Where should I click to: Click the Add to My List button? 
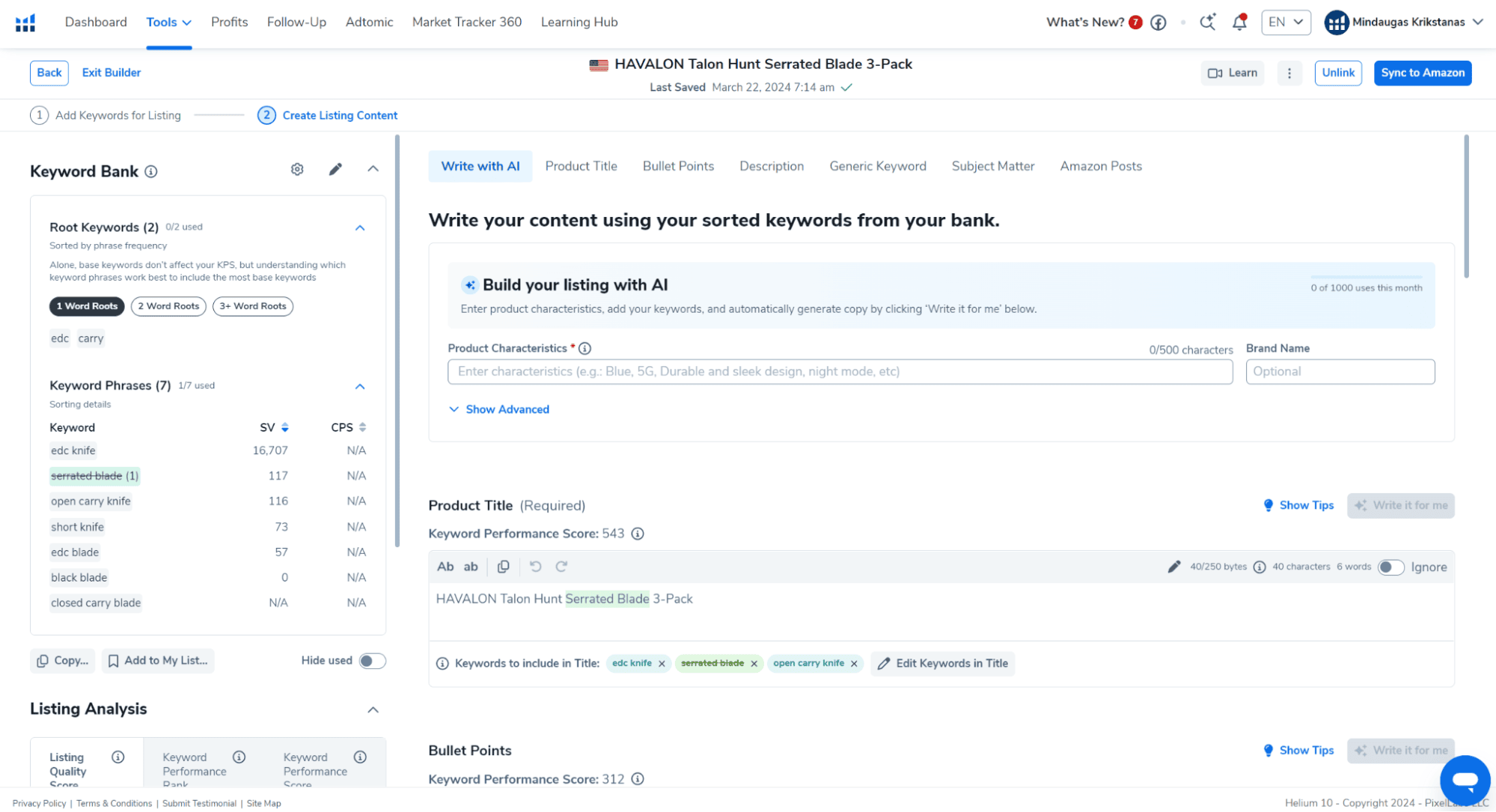pos(158,661)
